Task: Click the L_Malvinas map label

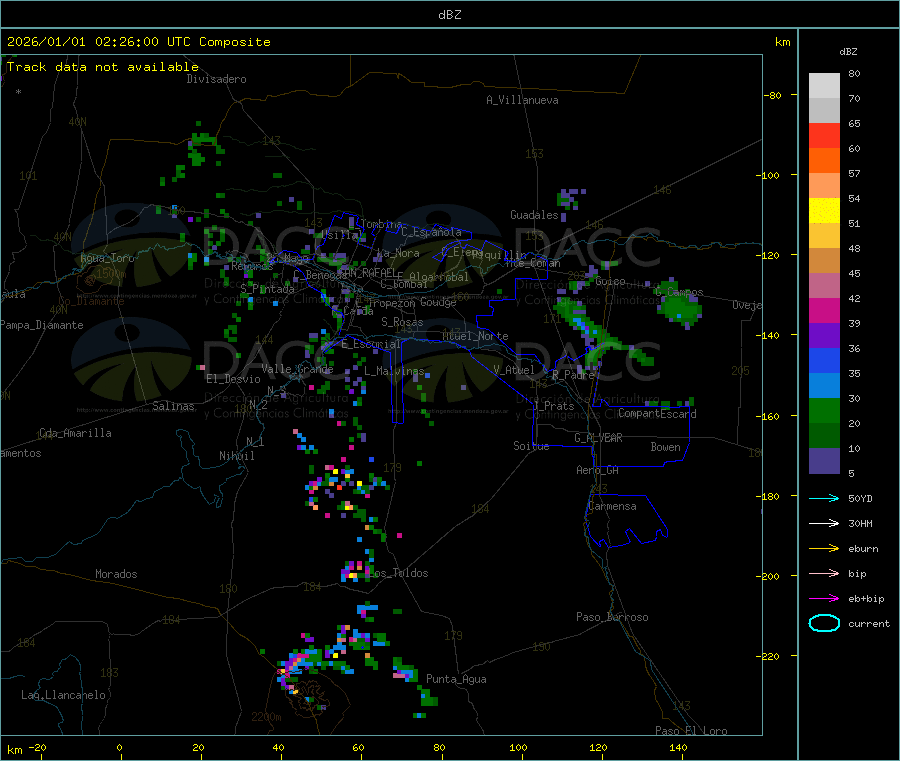Action: coord(394,371)
